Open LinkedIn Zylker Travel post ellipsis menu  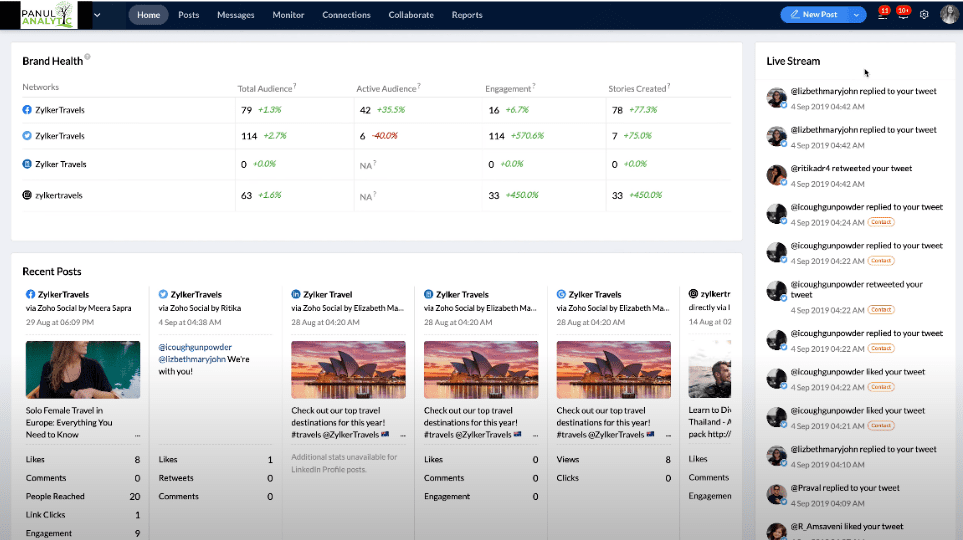(403, 436)
